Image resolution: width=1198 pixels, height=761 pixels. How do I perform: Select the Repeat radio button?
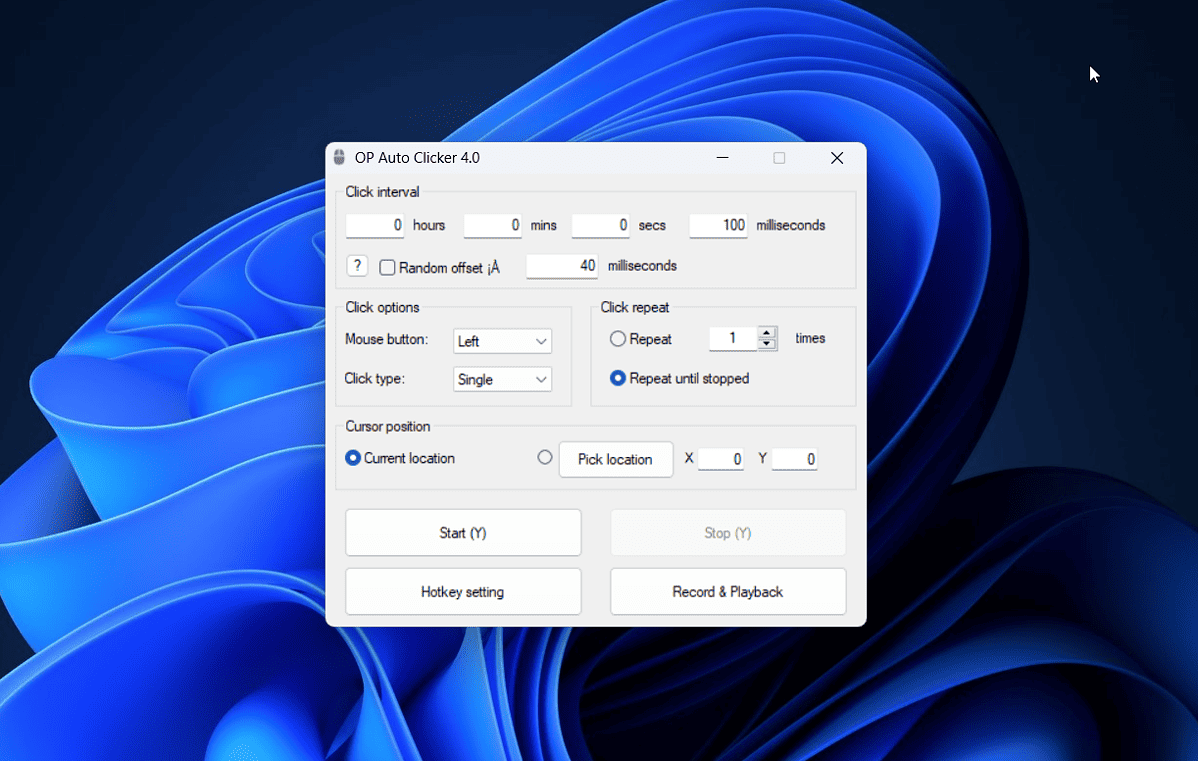(x=617, y=338)
